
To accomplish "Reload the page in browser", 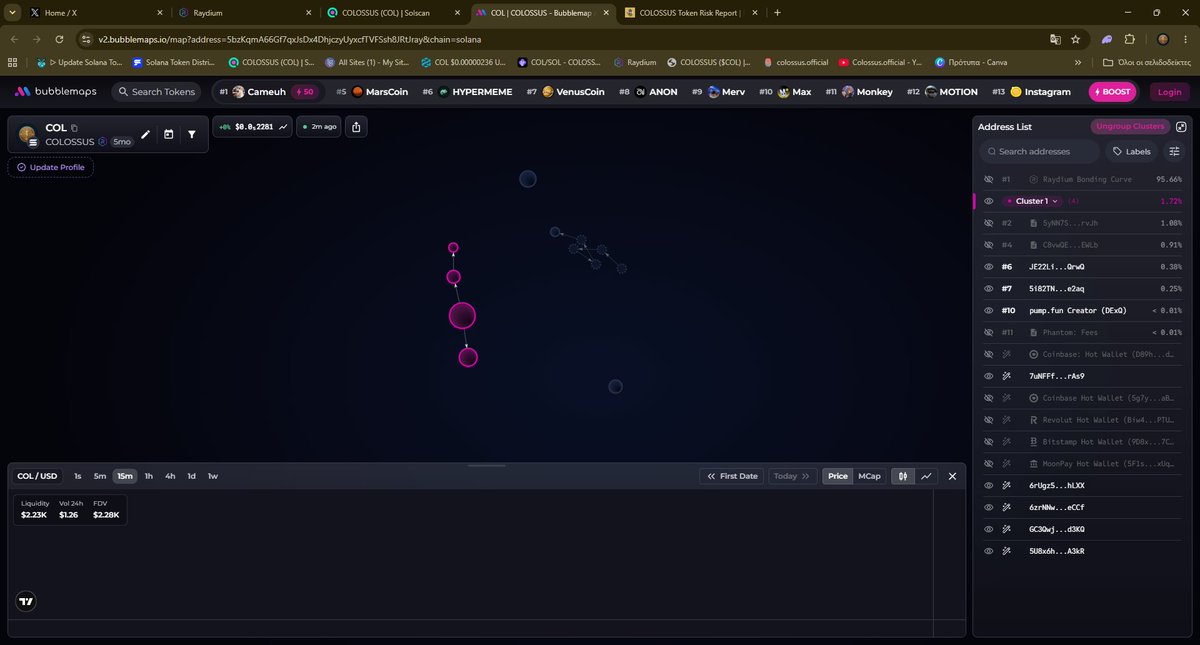I will (60, 39).
